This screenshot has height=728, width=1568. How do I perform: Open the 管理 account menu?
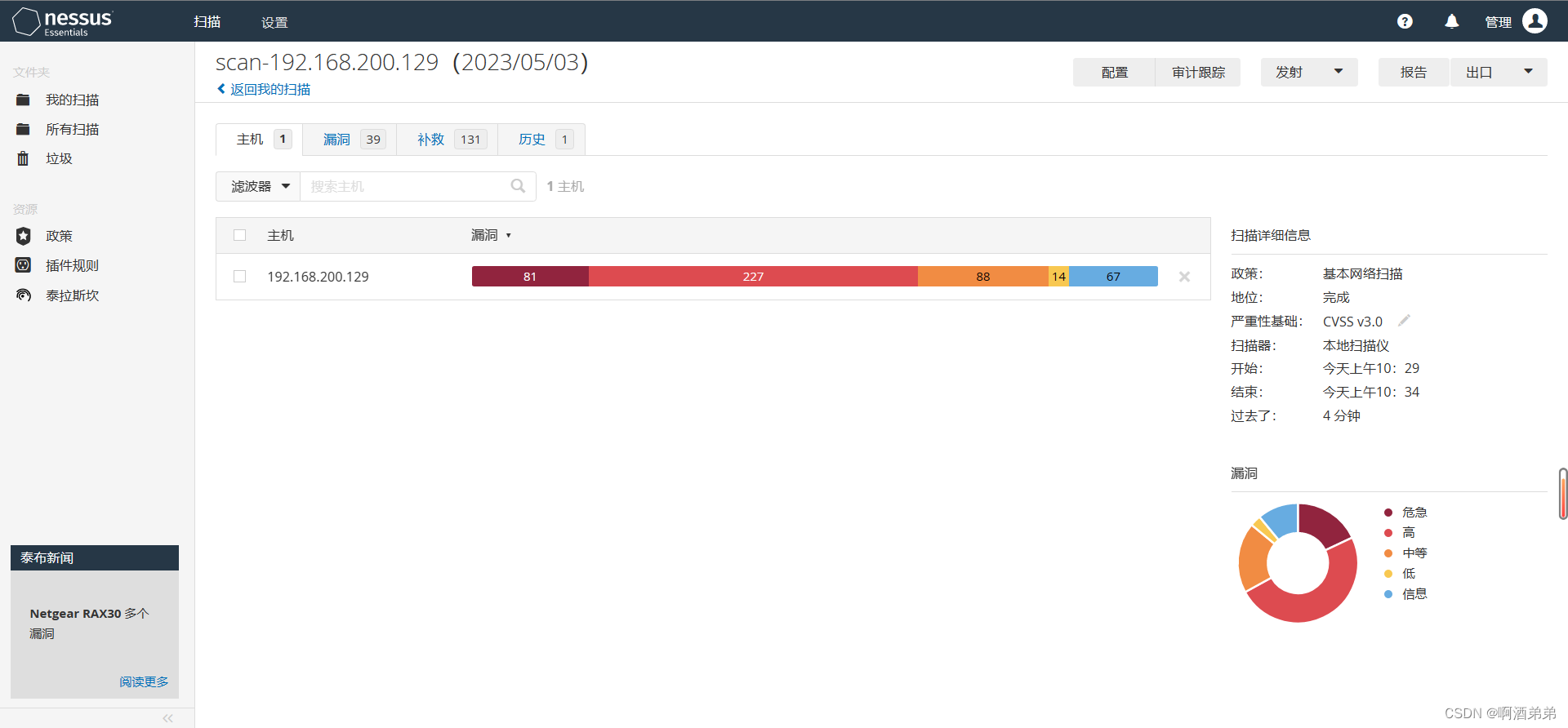[x=1498, y=22]
